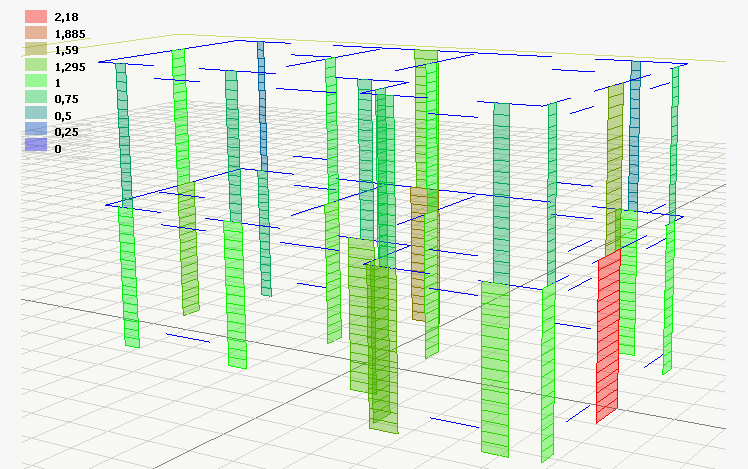The height and width of the screenshot is (469, 748).
Task: Click the 1,295 legend color swatch
Action: pyautogui.click(x=36, y=66)
